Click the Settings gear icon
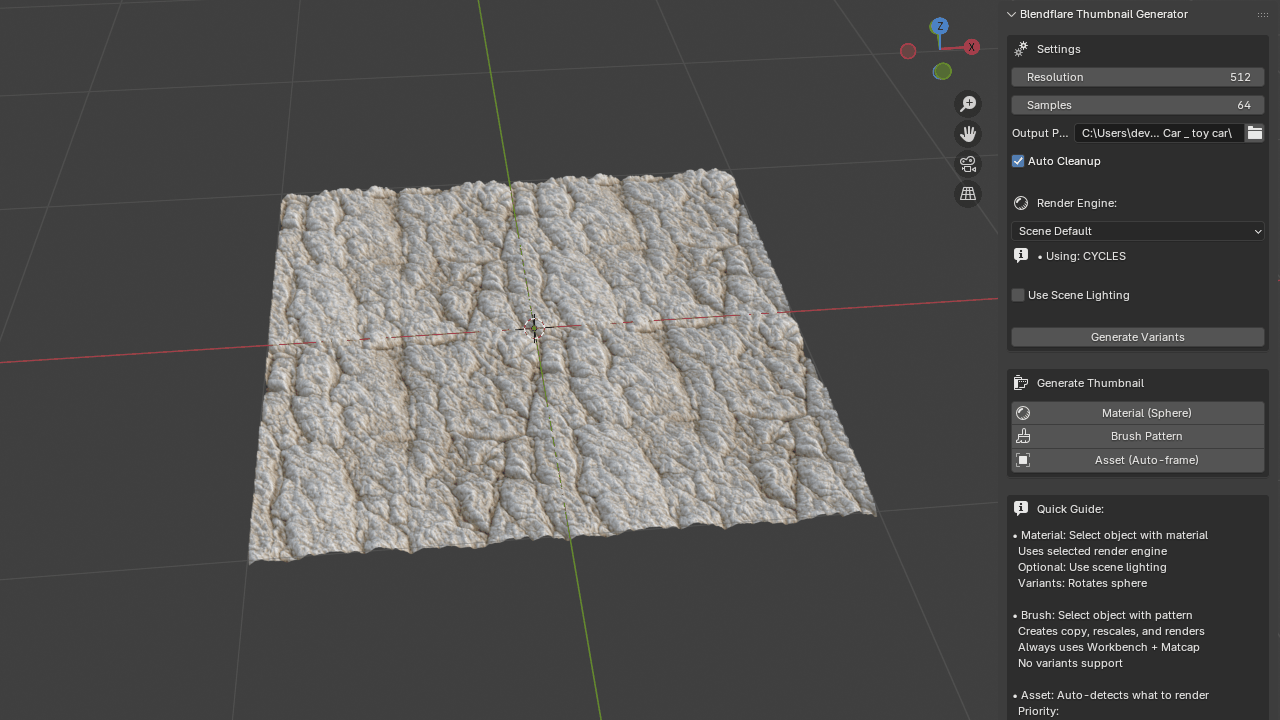This screenshot has width=1280, height=720. (x=1021, y=48)
